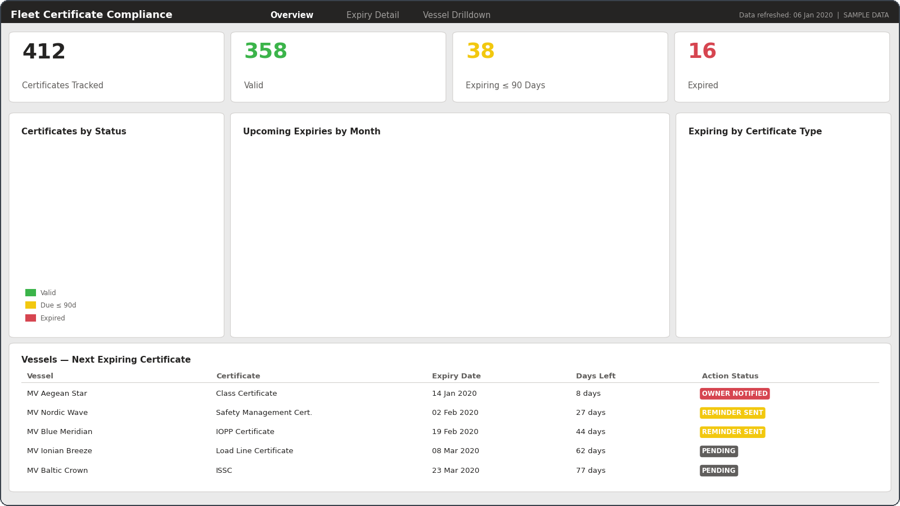Select the 38 Expiring ≤ 90 Days card
The height and width of the screenshot is (506, 900).
click(x=560, y=67)
